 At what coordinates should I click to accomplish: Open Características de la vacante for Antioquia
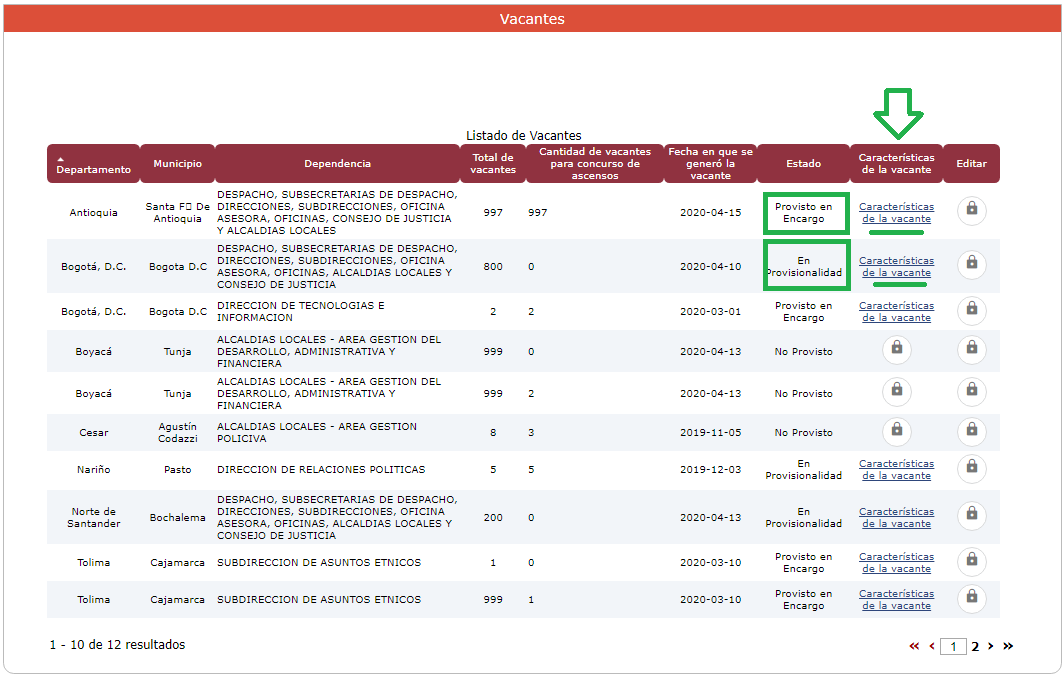[x=896, y=212]
